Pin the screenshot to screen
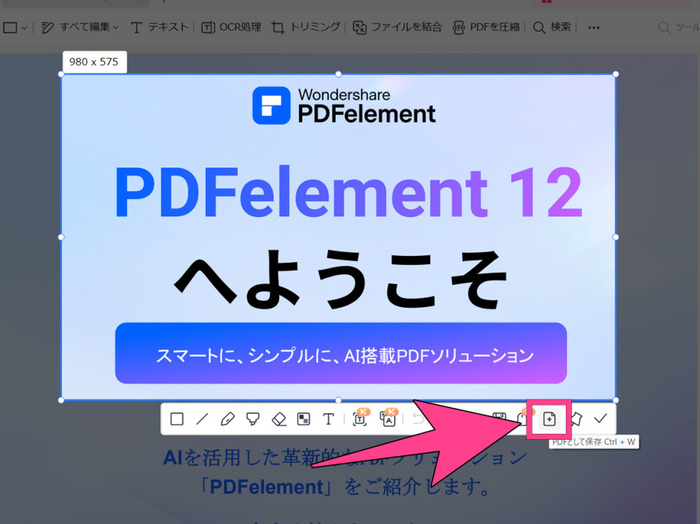Image resolution: width=700 pixels, height=524 pixels. click(x=577, y=419)
